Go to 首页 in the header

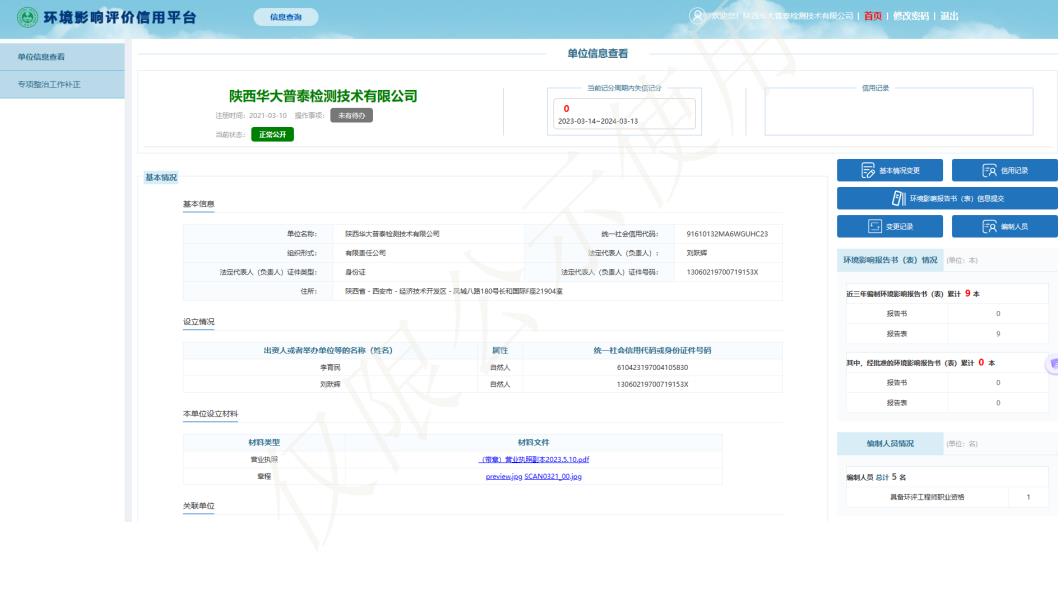(x=873, y=16)
